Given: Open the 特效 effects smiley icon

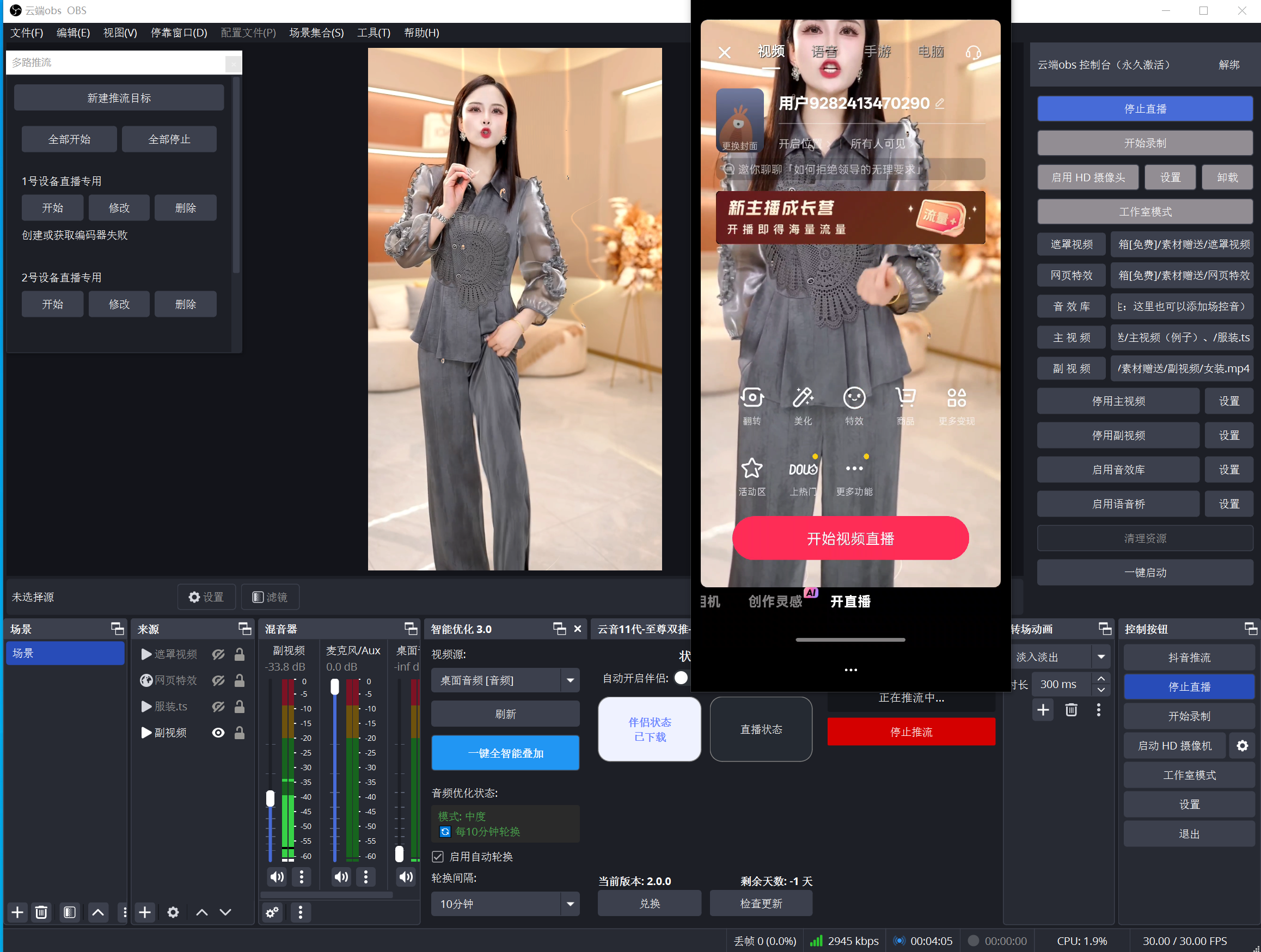Looking at the screenshot, I should click(853, 398).
